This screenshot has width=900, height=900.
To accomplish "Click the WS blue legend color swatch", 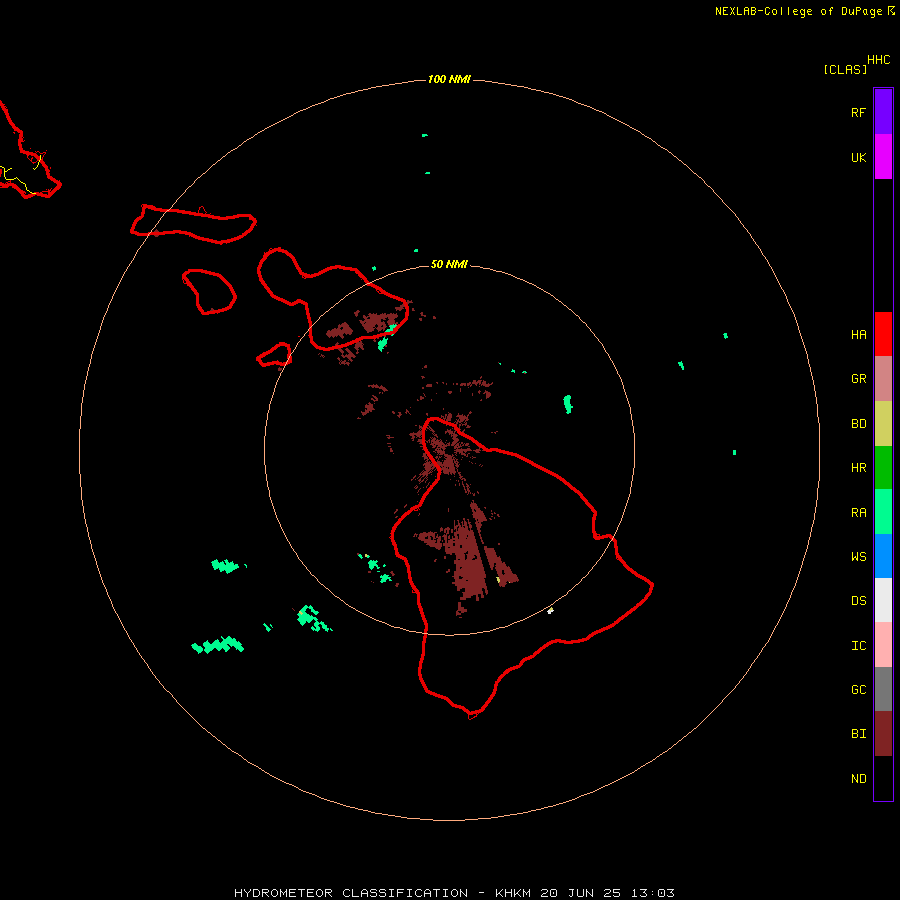I will pos(883,556).
